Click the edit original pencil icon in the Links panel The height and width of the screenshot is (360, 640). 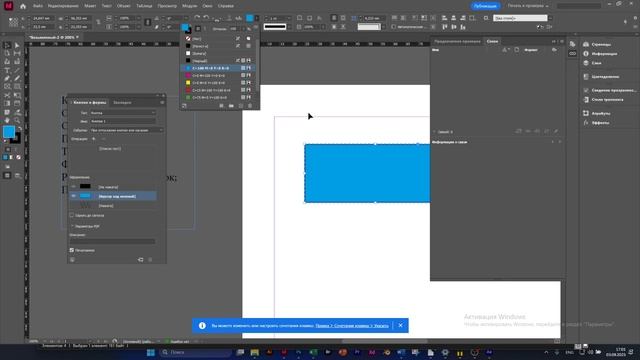click(556, 131)
